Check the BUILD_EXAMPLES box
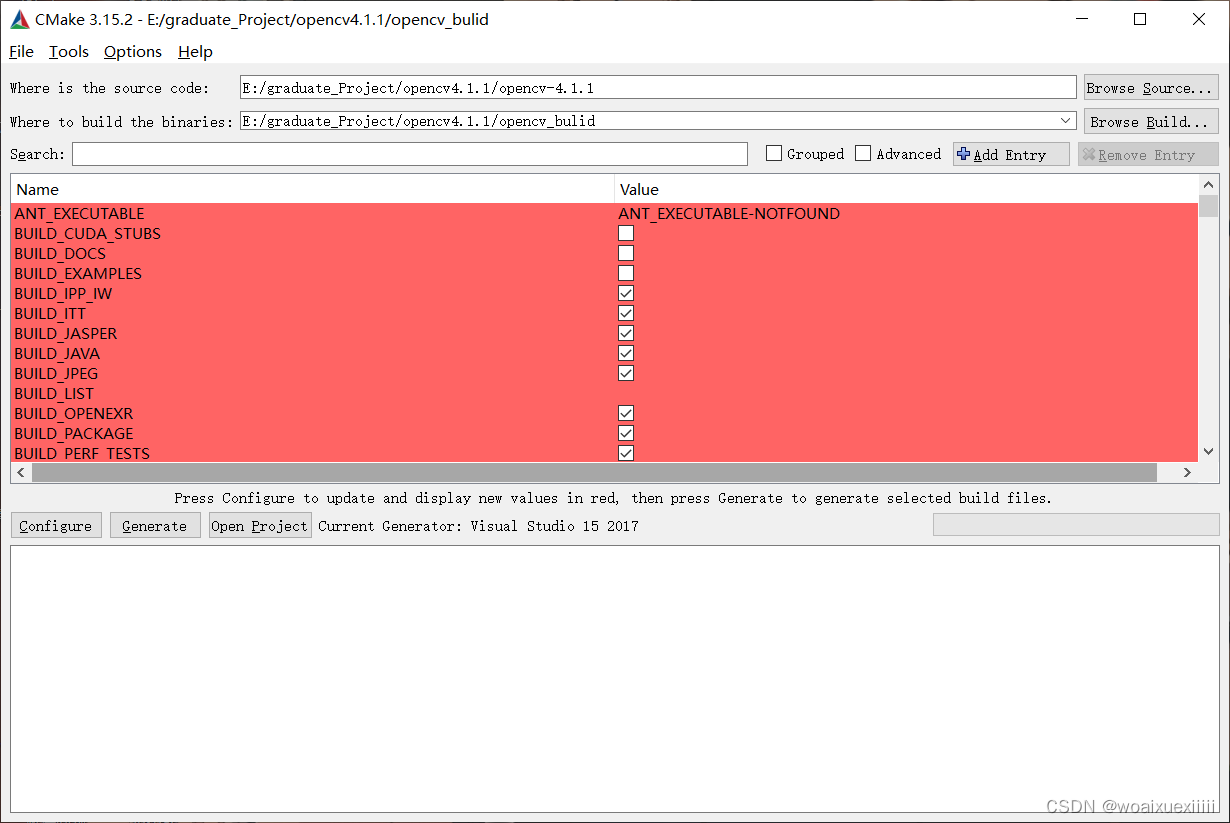Image resolution: width=1230 pixels, height=823 pixels. pos(625,273)
